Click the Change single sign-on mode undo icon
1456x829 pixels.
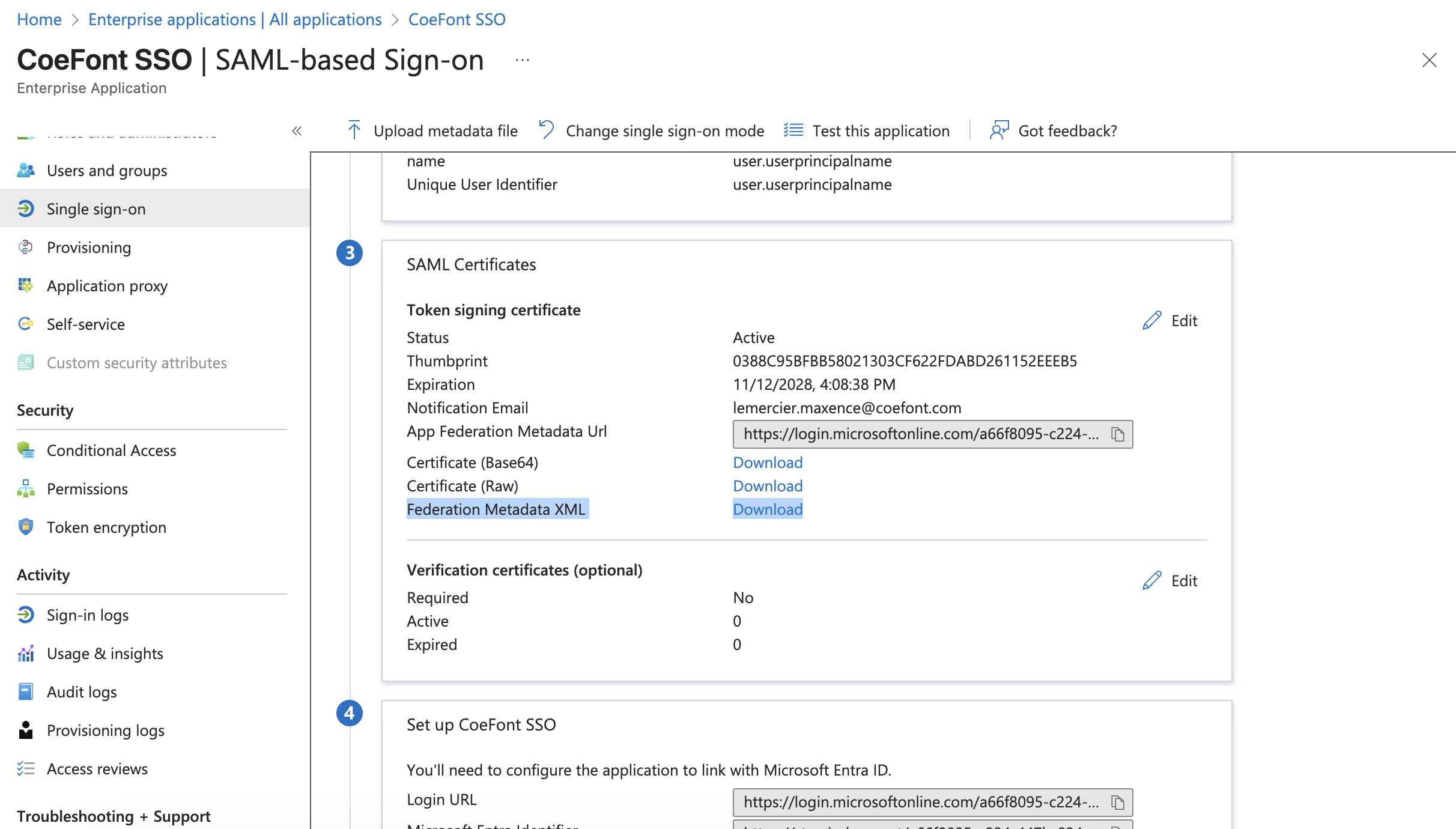547,130
